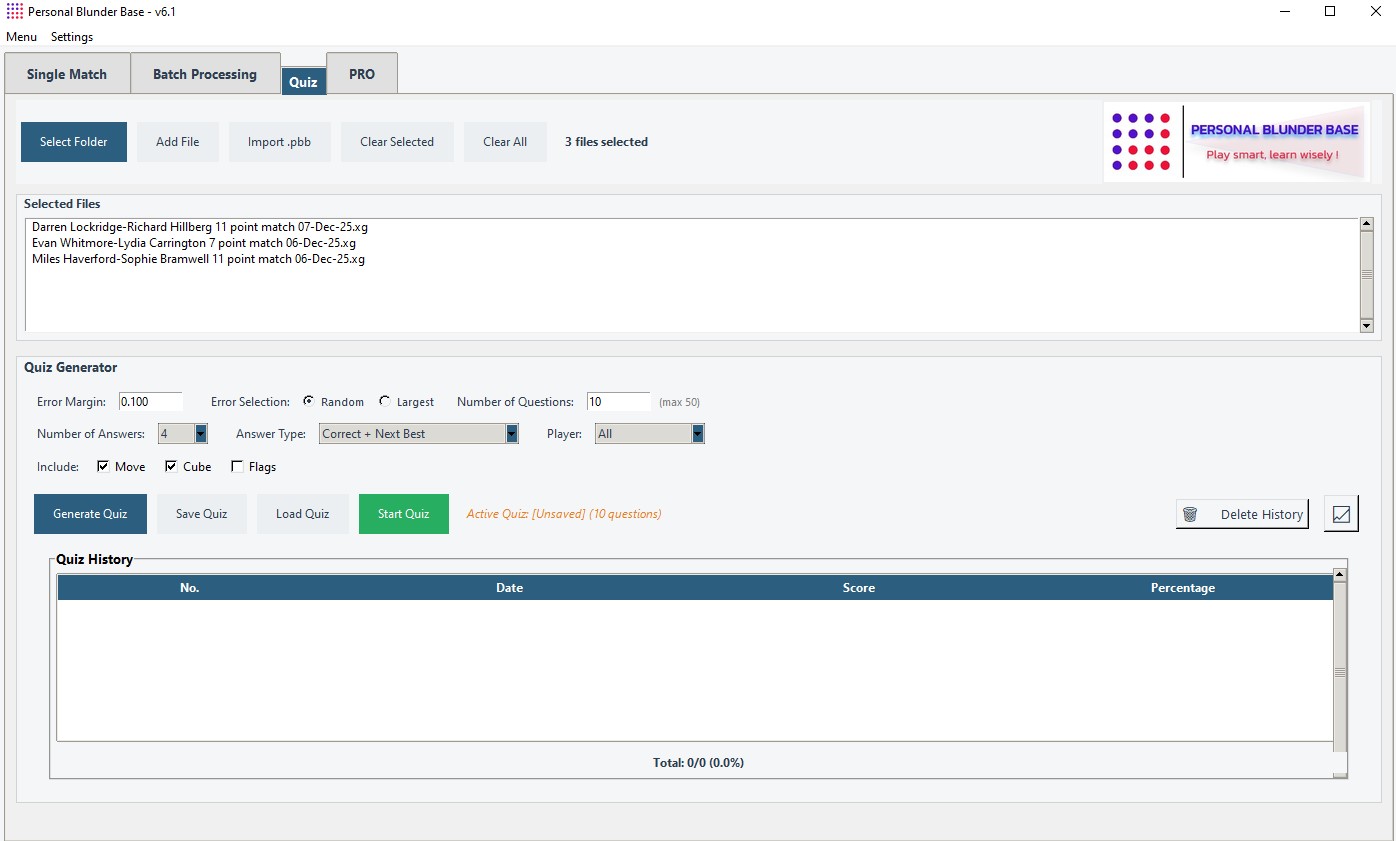Image resolution: width=1396 pixels, height=841 pixels.
Task: Click Delete History trash button
Action: pyautogui.click(x=1242, y=514)
